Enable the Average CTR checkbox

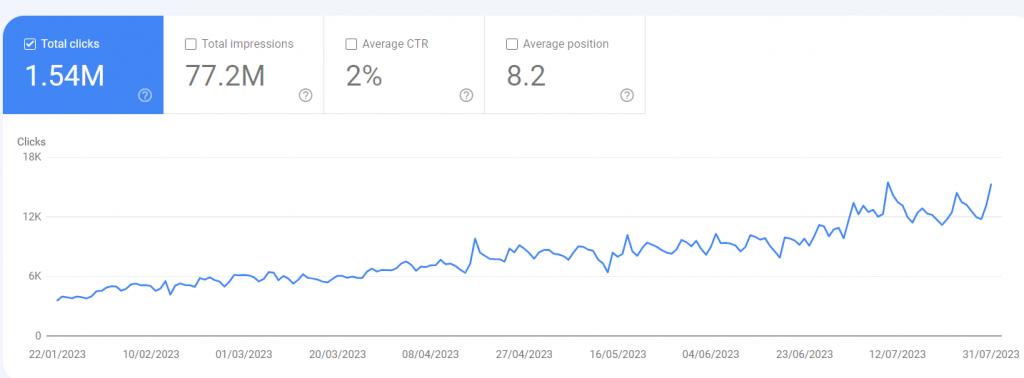click(351, 44)
